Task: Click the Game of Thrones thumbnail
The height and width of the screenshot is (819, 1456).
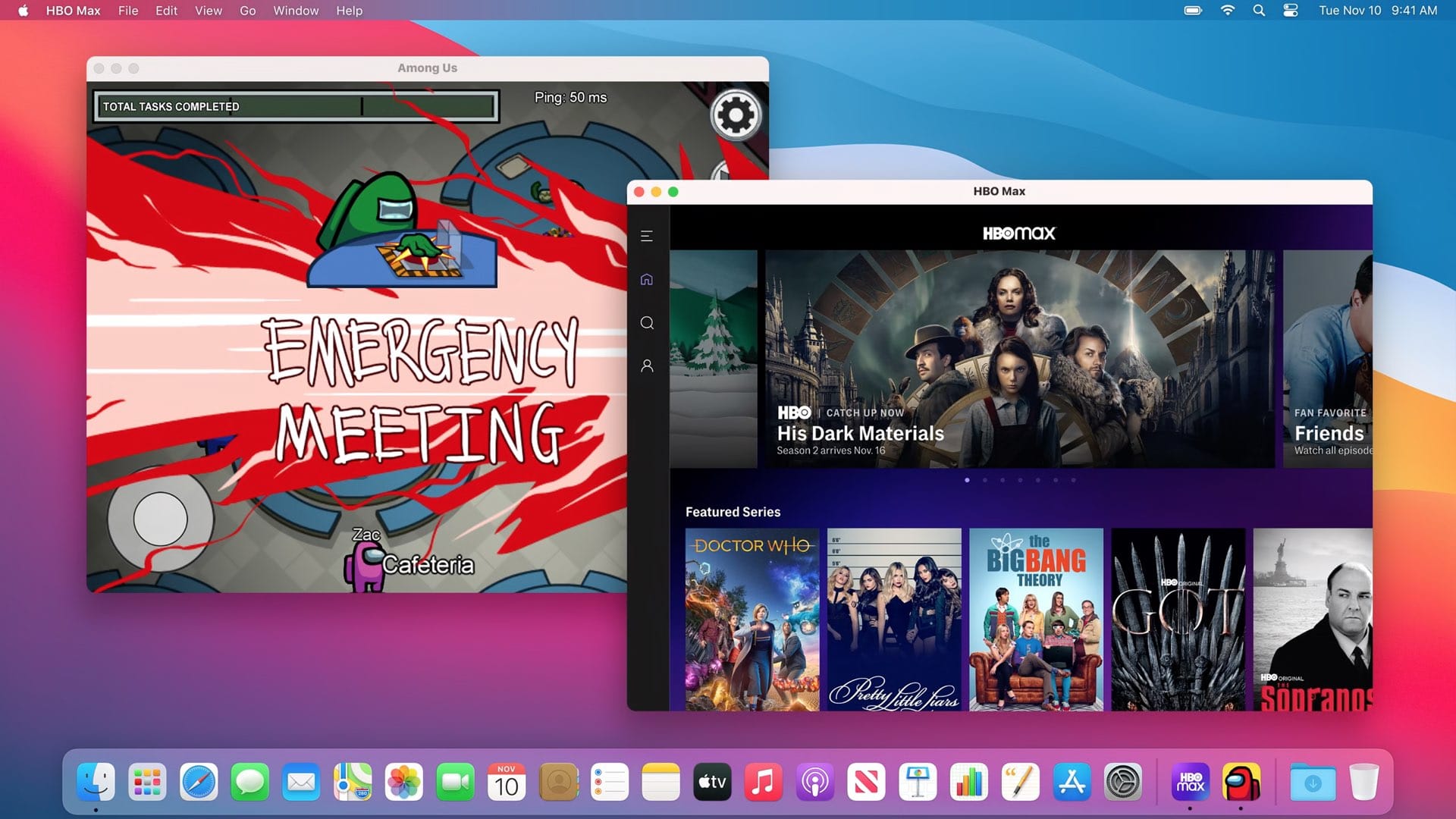Action: (1179, 618)
